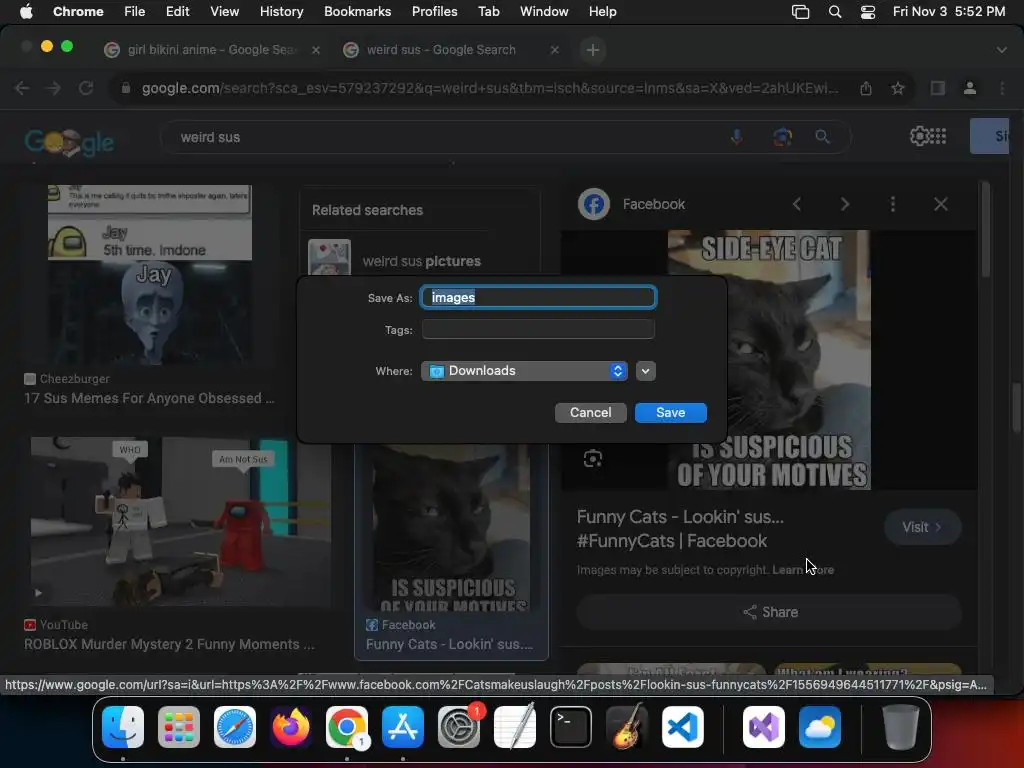
Task: Open Launchpad from the Dock
Action: [179, 727]
